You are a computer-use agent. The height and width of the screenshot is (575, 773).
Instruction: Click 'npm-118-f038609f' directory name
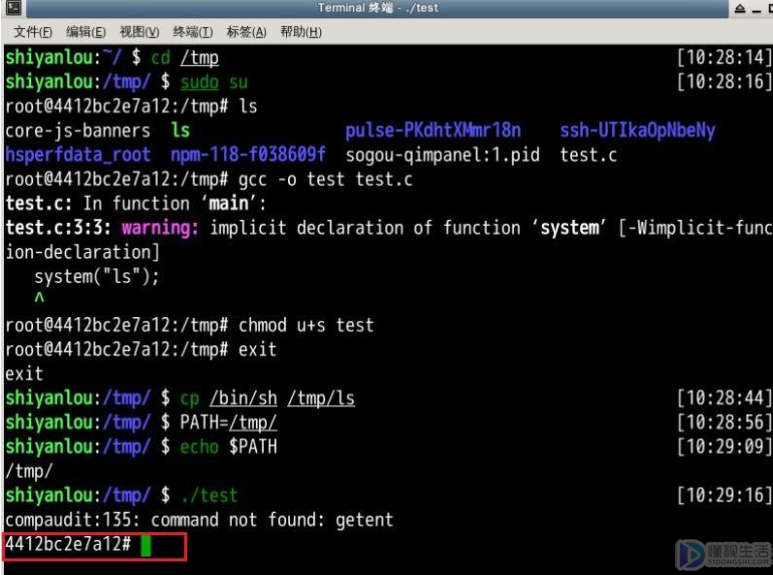(x=248, y=155)
